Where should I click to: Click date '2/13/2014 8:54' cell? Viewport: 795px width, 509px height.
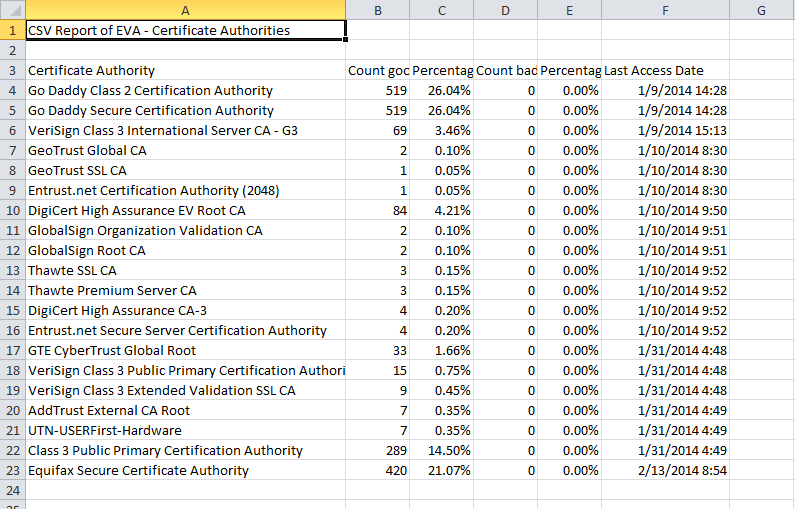click(x=665, y=470)
